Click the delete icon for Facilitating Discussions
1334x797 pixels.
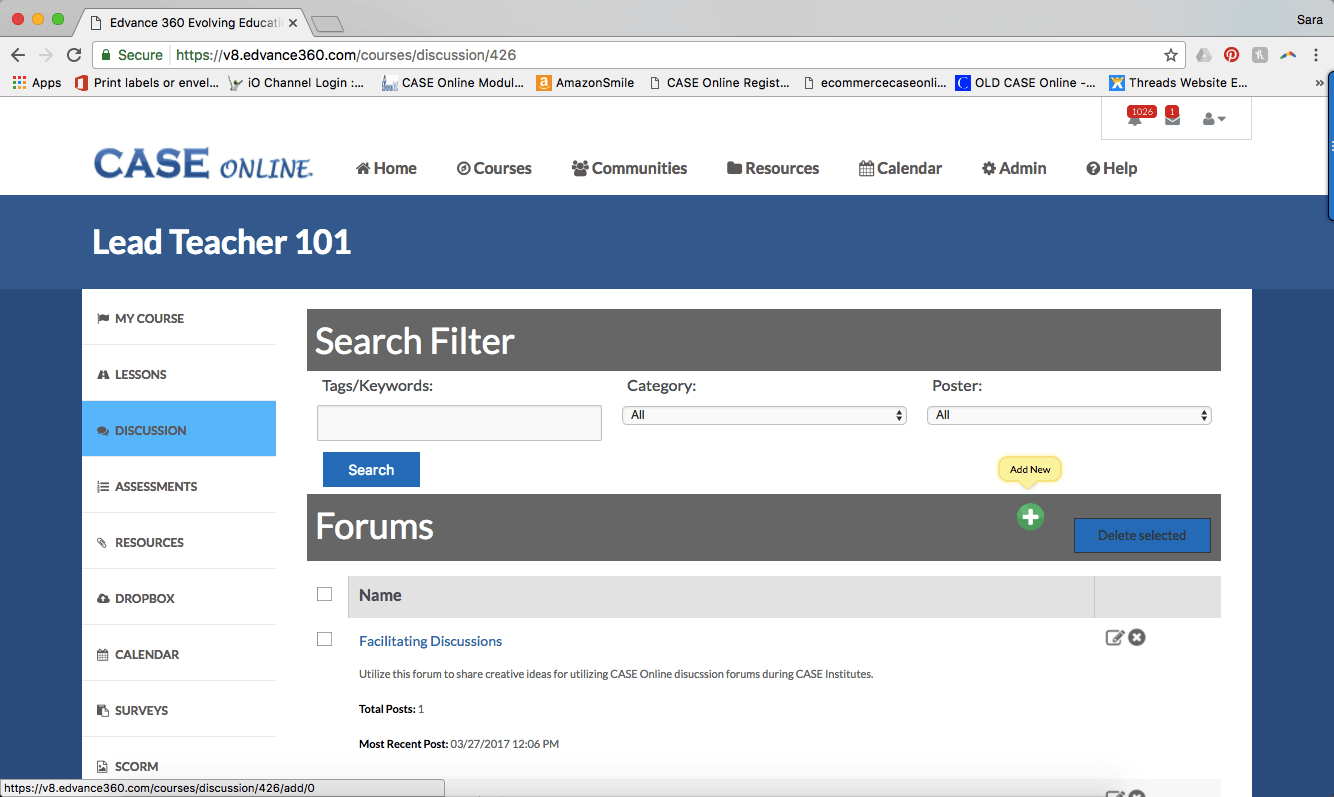tap(1137, 638)
